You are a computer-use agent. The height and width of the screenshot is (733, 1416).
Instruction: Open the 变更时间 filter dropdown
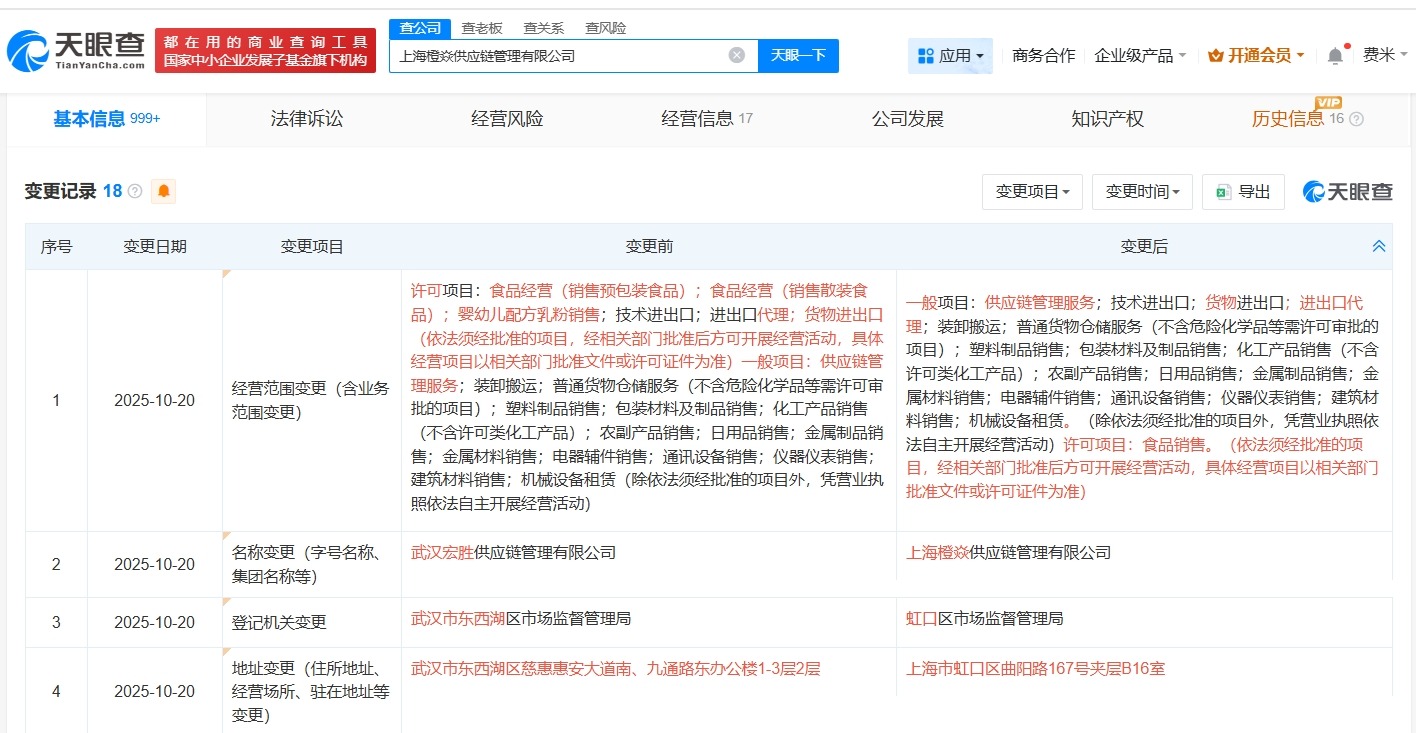(x=1141, y=192)
